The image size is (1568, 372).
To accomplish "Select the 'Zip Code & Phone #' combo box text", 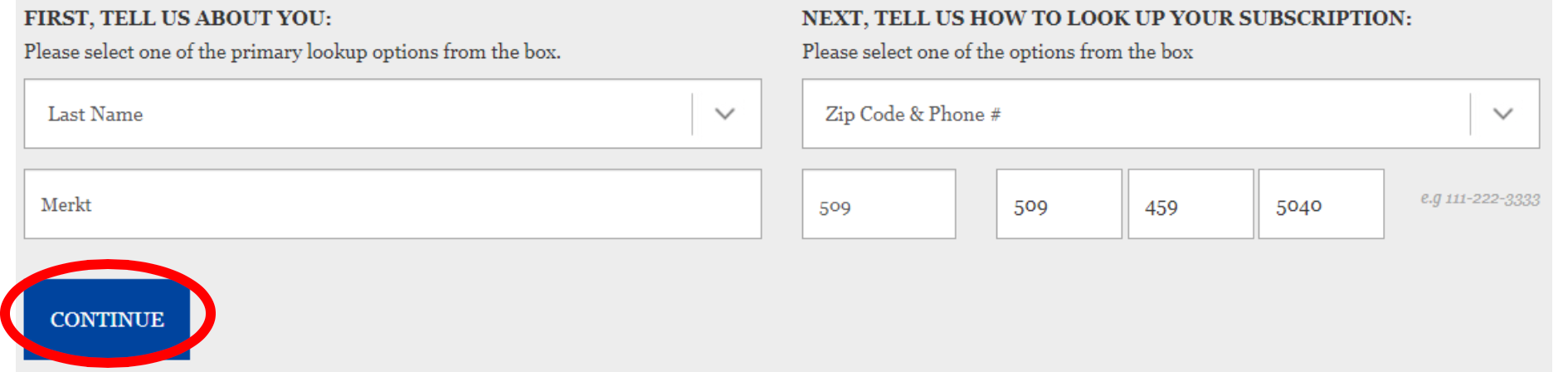I will pos(913,114).
